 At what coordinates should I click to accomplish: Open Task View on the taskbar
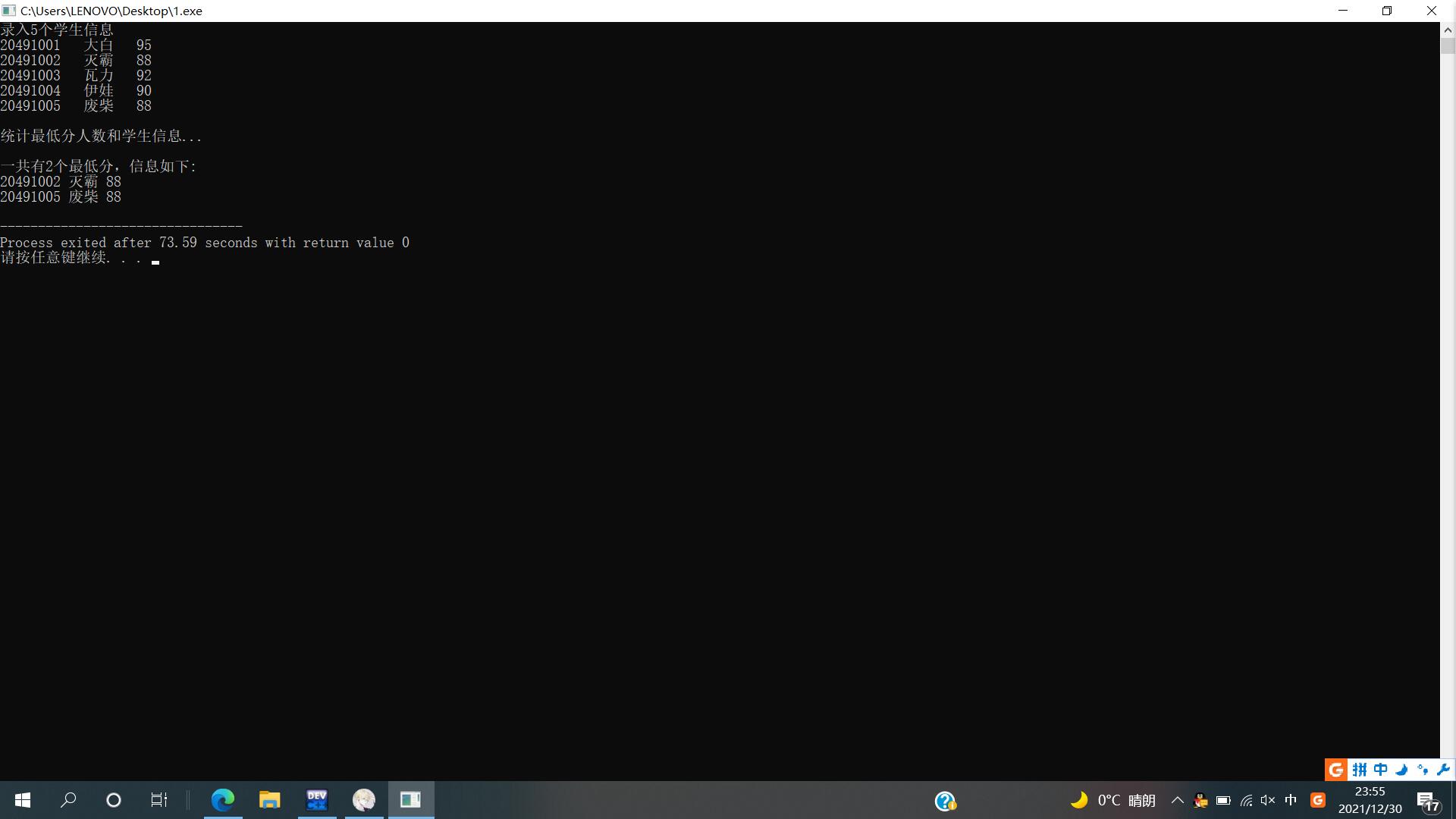point(158,800)
